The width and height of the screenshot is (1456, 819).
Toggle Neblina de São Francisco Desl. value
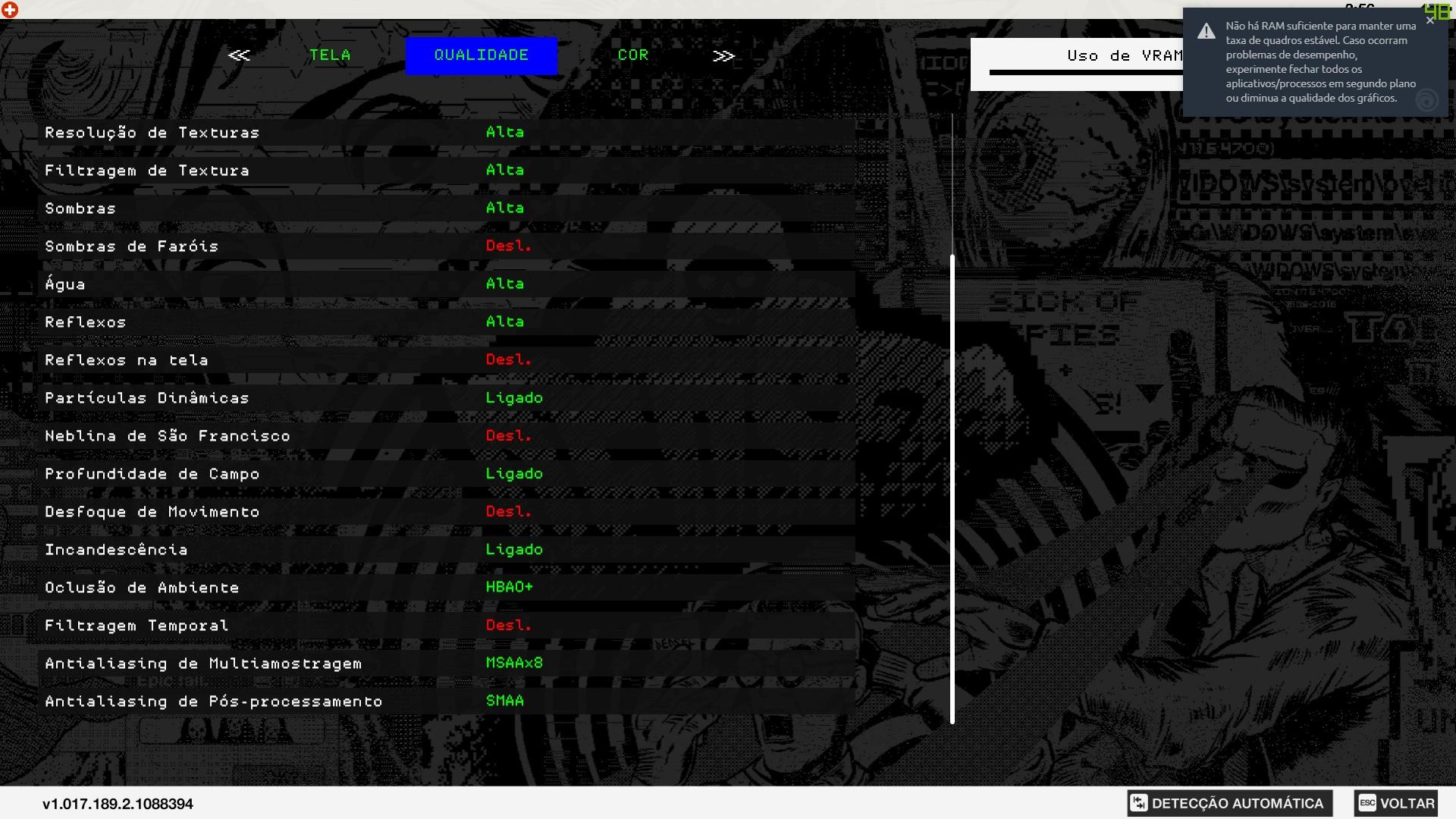click(x=509, y=435)
